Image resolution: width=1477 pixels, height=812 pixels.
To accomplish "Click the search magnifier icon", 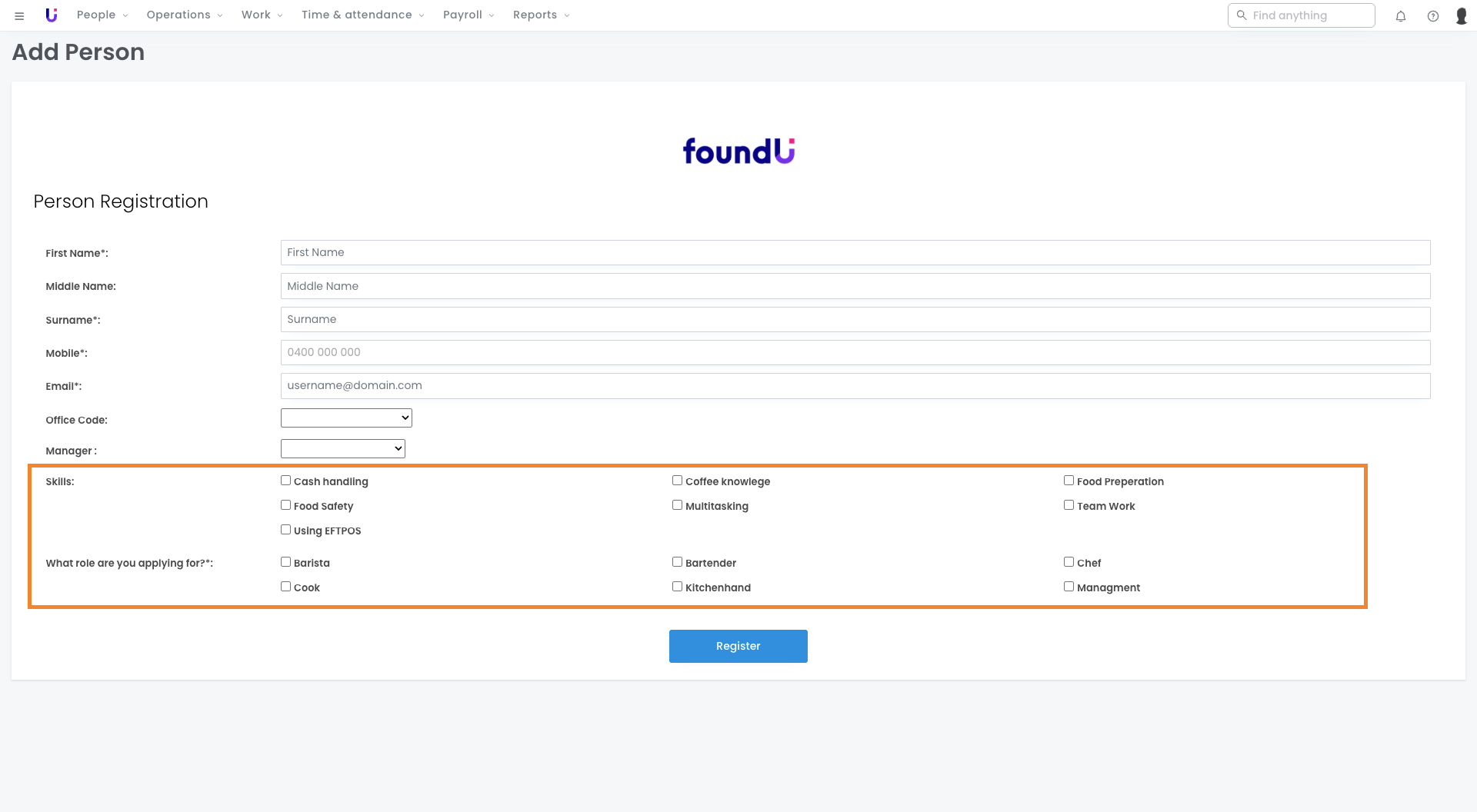I will tap(1241, 15).
